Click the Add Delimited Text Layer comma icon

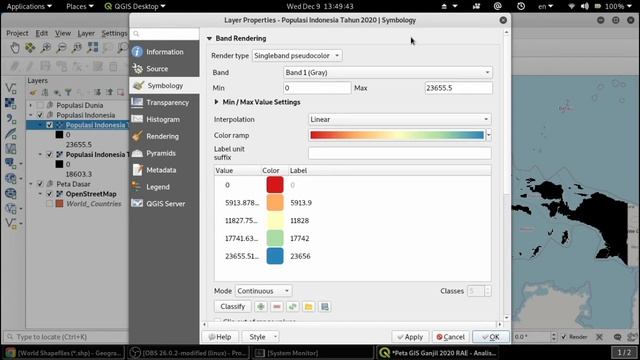point(11,119)
